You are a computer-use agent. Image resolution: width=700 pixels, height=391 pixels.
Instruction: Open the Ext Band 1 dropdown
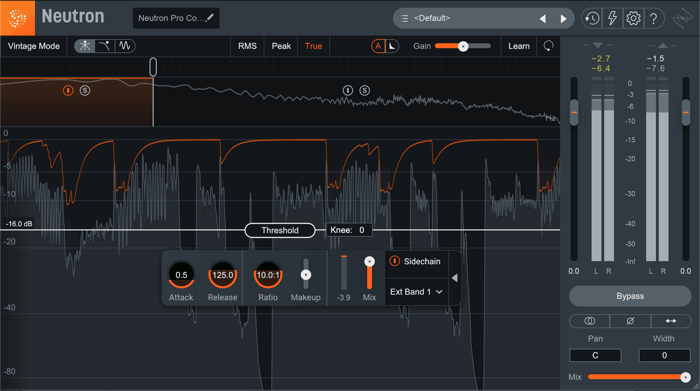(x=416, y=292)
